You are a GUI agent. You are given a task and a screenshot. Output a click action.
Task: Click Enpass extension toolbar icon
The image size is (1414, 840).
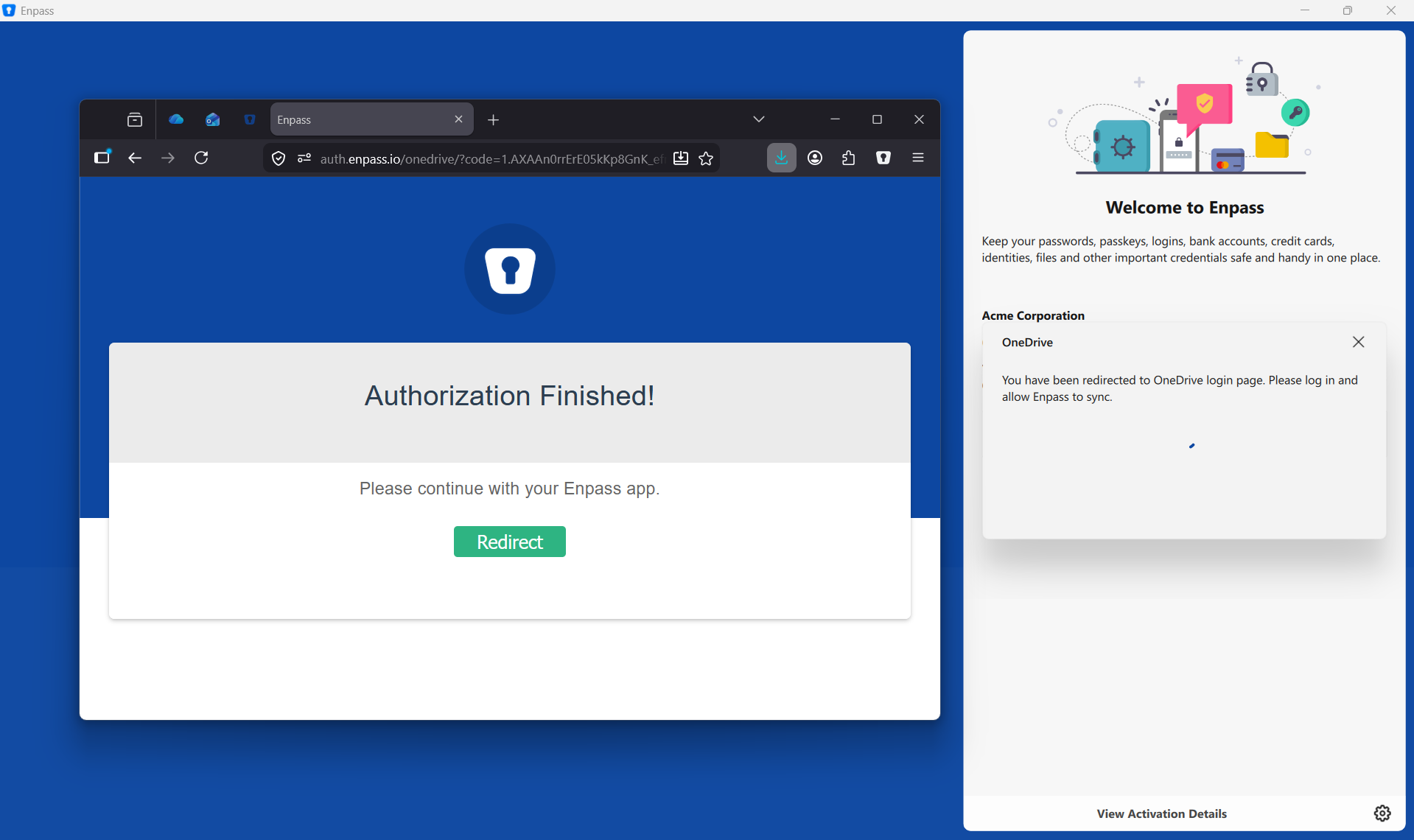tap(883, 158)
